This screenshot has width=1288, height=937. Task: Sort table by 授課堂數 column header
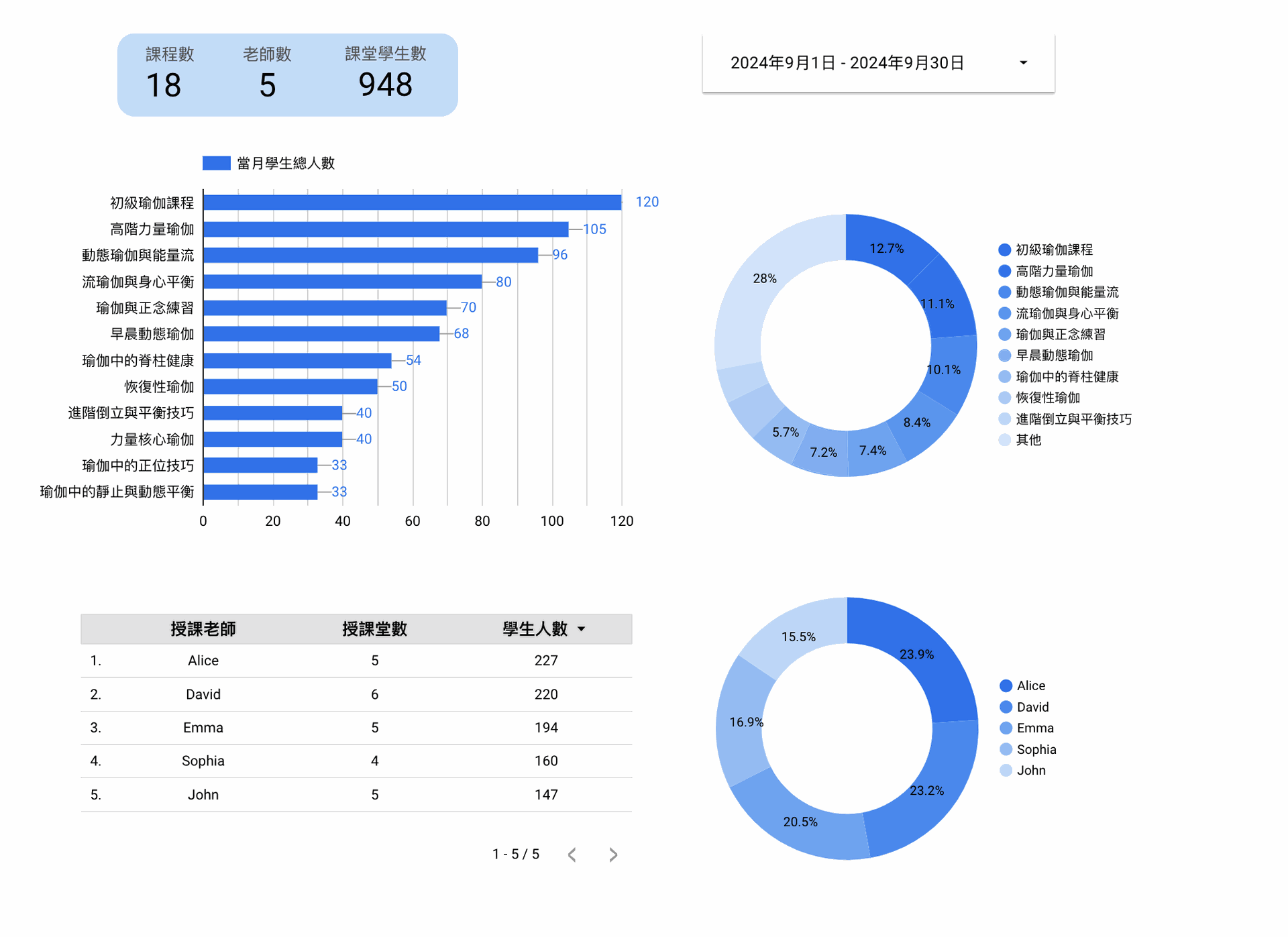pyautogui.click(x=374, y=629)
